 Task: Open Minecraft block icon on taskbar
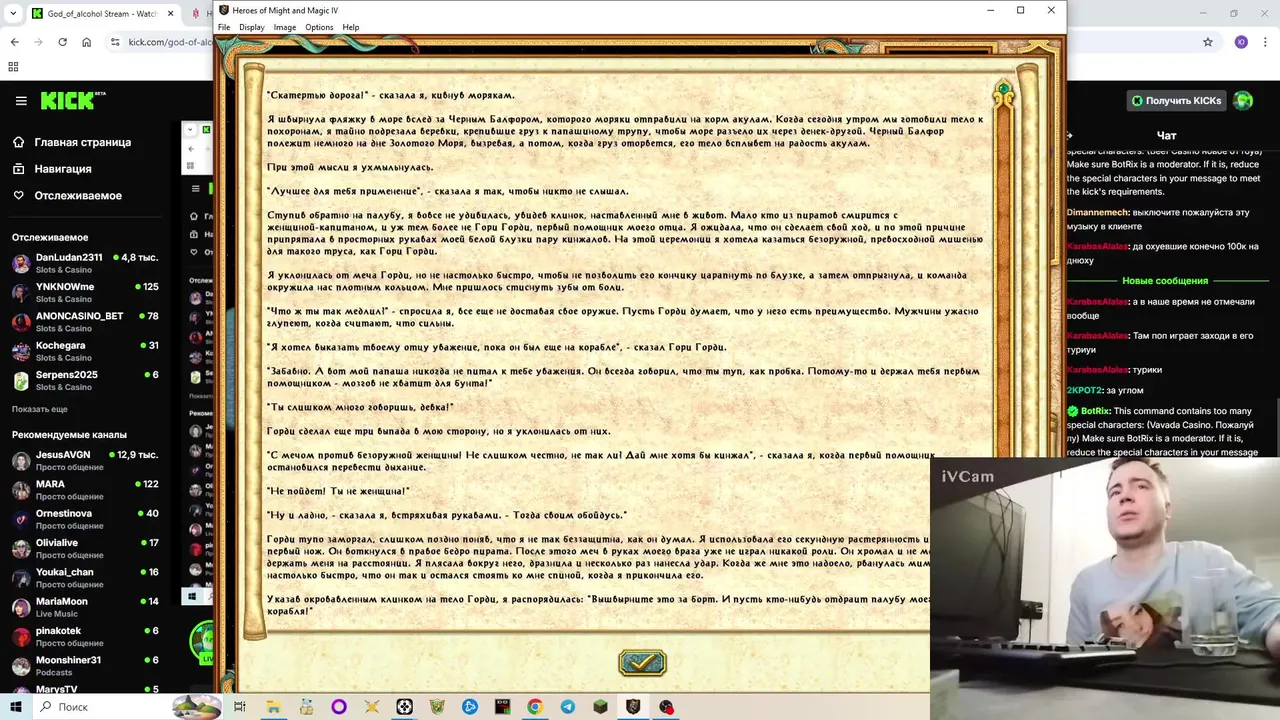pos(600,707)
